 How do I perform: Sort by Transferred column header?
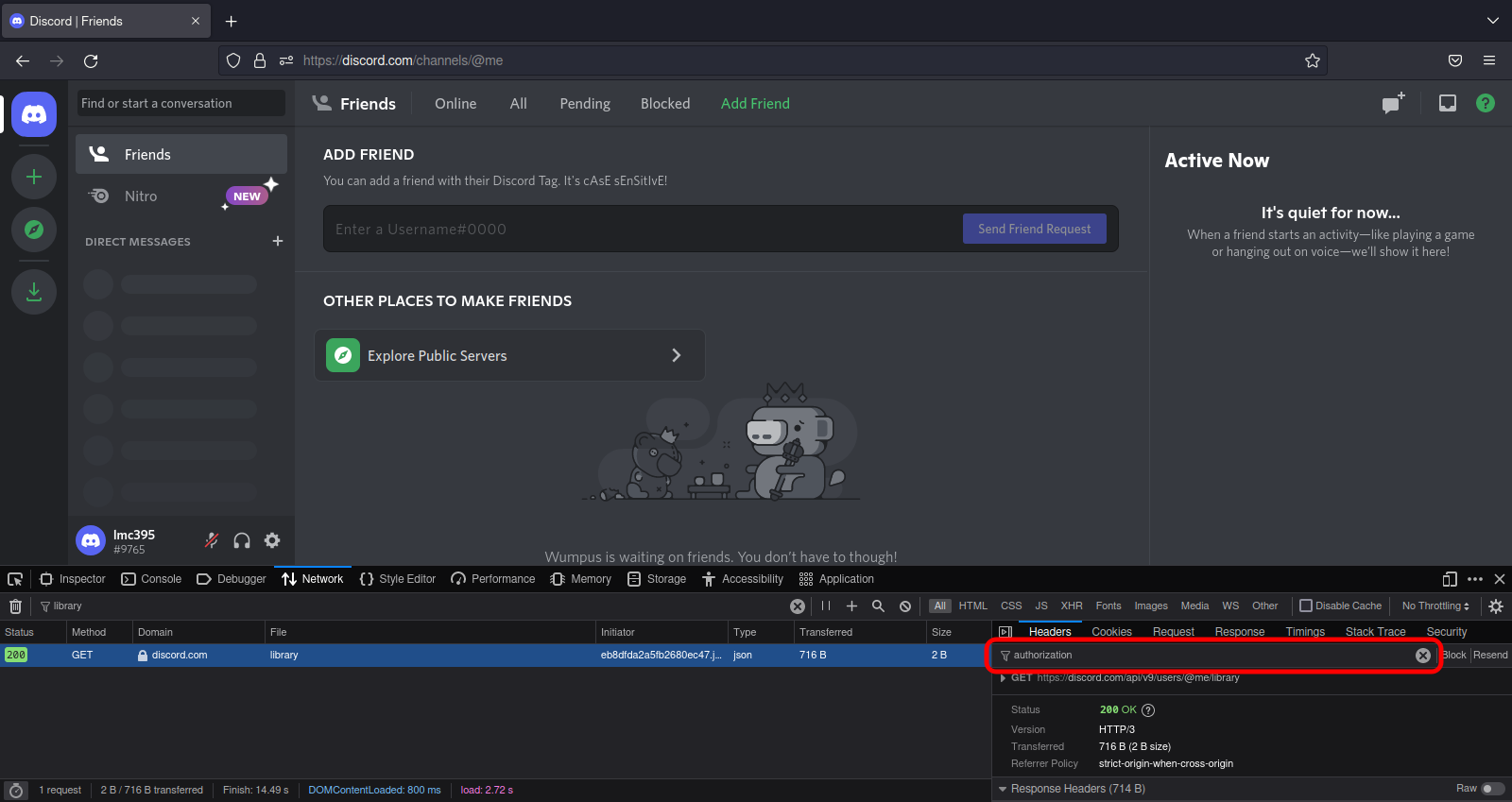(x=860, y=632)
